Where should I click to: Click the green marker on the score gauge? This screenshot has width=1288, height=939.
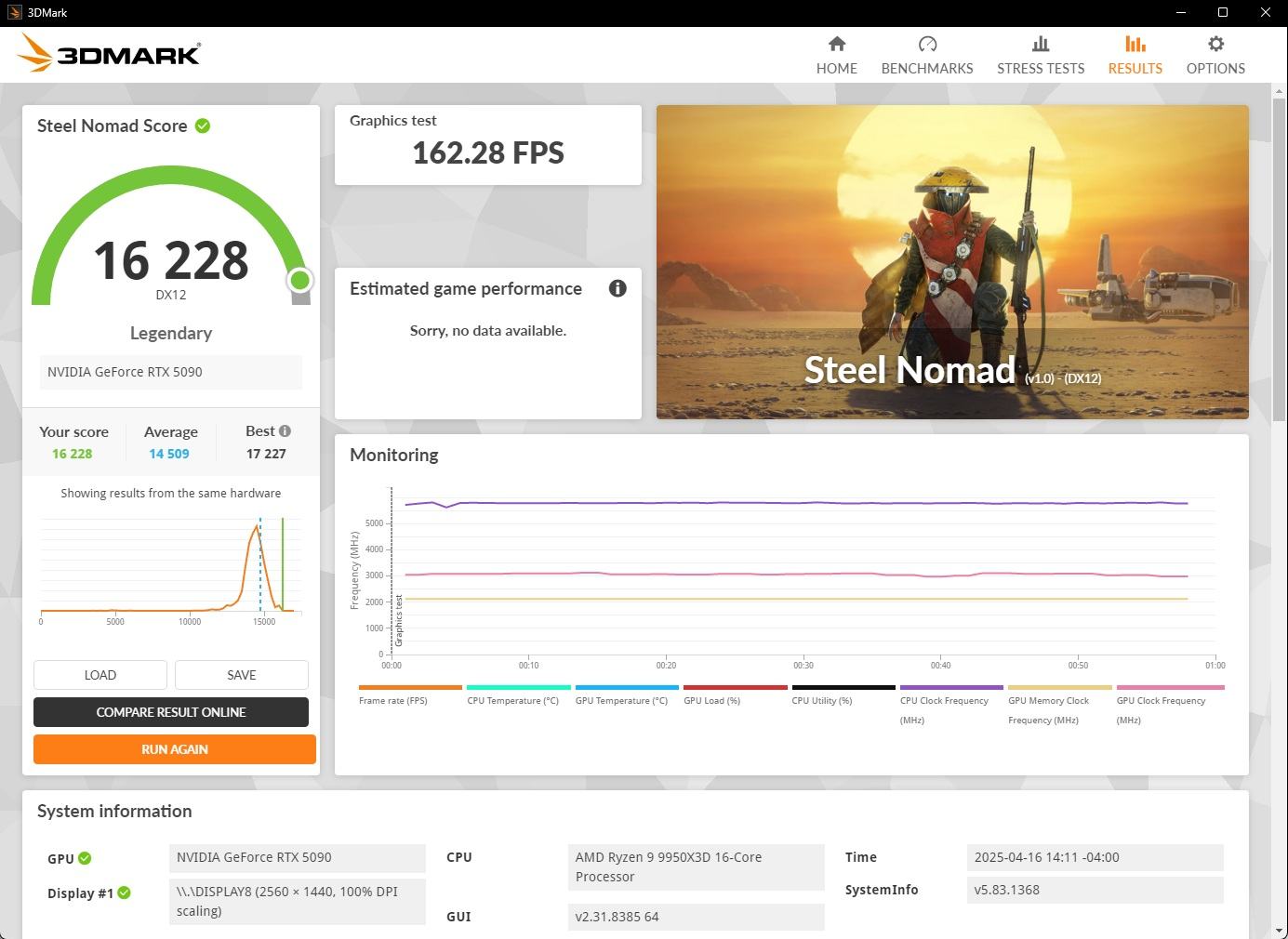[x=299, y=280]
